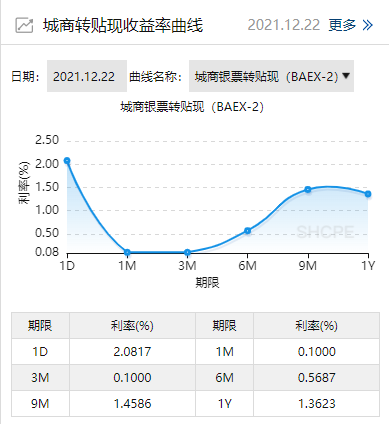This screenshot has height=424, width=389.
Task: Click the 3M x-axis label
Action: click(187, 266)
